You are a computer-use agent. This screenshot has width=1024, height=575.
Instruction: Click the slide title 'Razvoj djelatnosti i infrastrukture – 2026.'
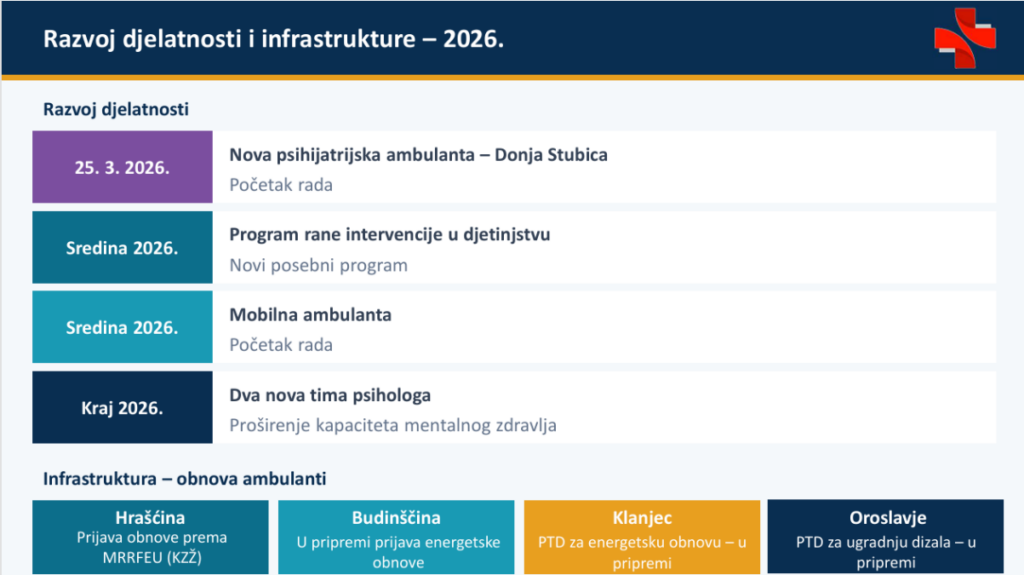tap(273, 40)
